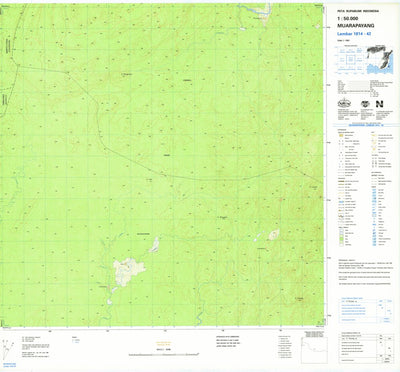Click the Sulawesi island location inset map
400x372 pixels.
point(379,60)
